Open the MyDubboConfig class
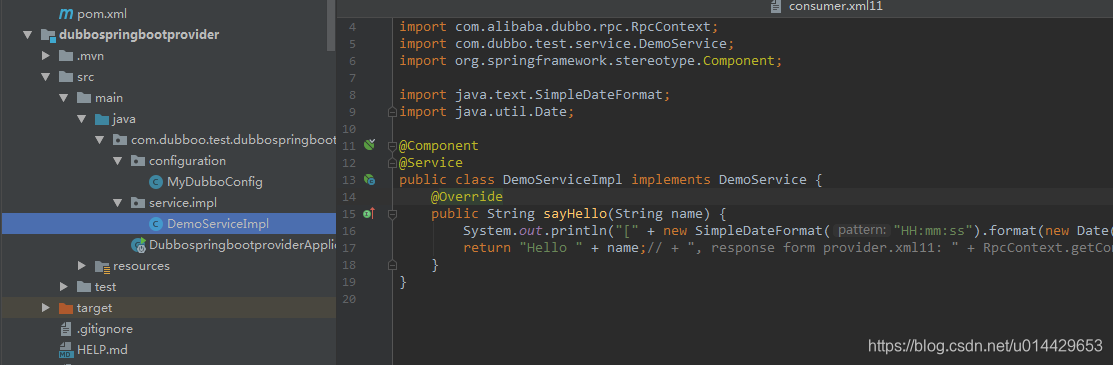Image resolution: width=1113 pixels, height=365 pixels. tap(214, 182)
